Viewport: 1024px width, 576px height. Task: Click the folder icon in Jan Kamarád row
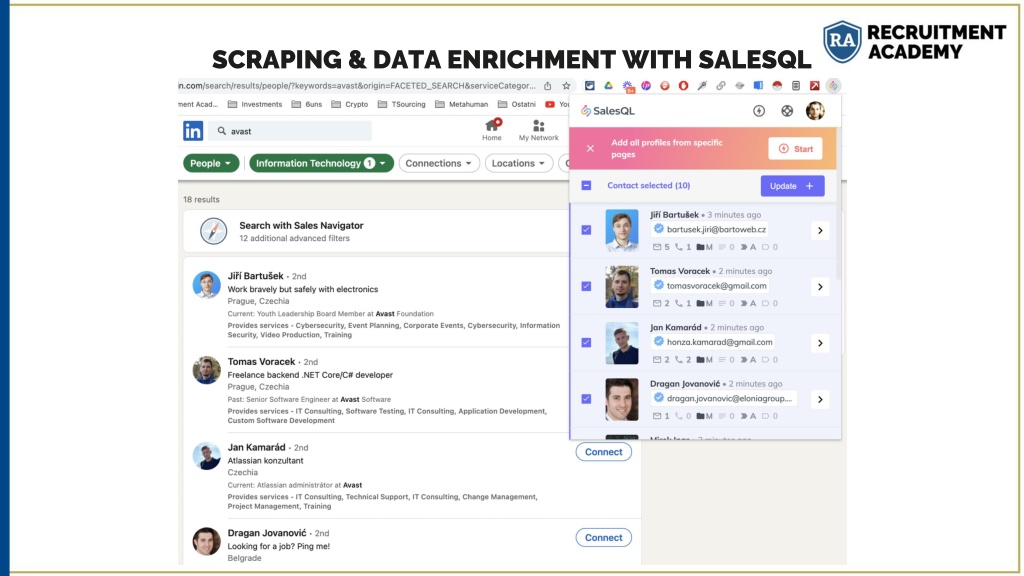(700, 359)
